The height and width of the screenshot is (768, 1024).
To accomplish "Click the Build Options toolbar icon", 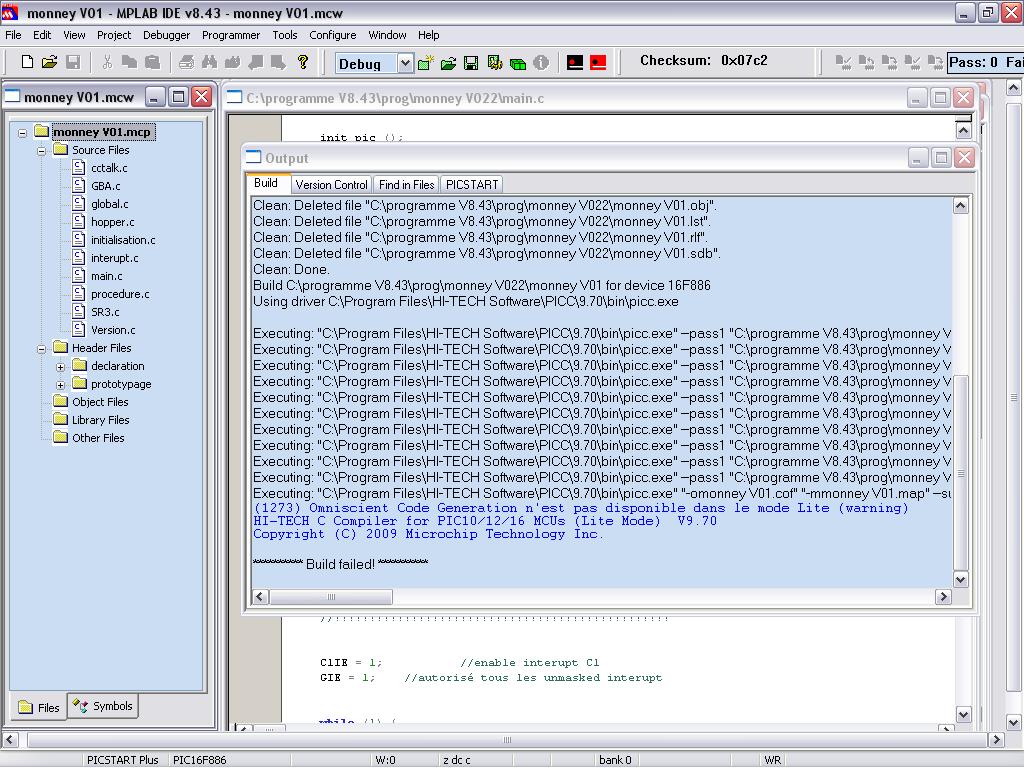I will [495, 63].
